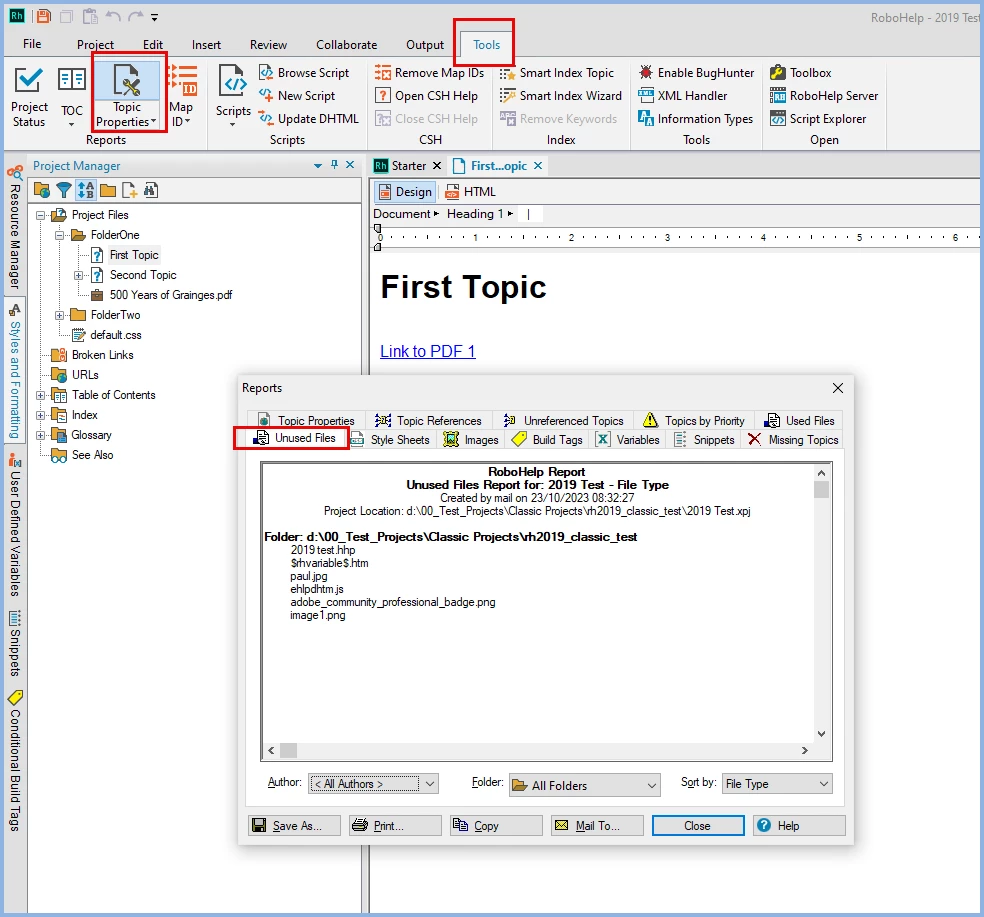The image size is (984, 917).
Task: Expand the Second Topic tree node
Action: coord(78,276)
